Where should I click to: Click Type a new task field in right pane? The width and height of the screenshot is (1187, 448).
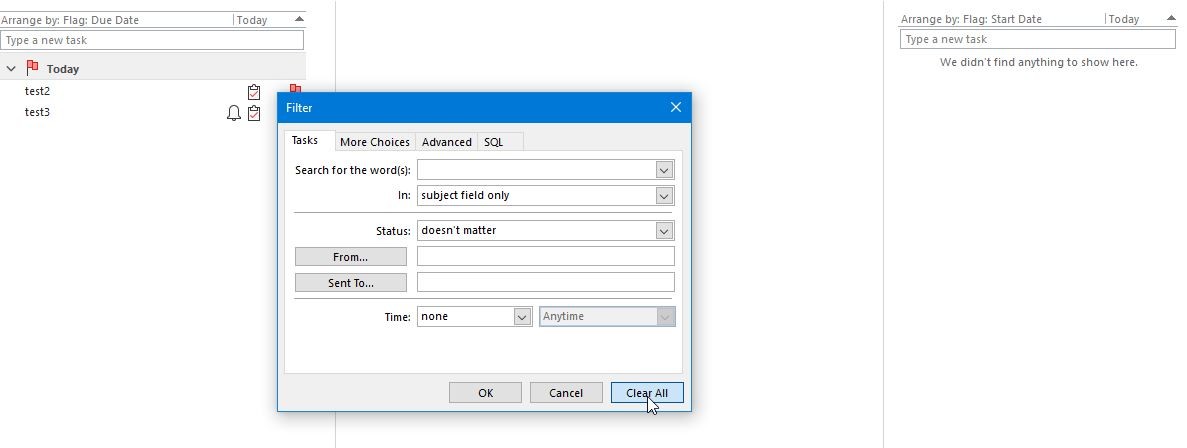[1038, 39]
